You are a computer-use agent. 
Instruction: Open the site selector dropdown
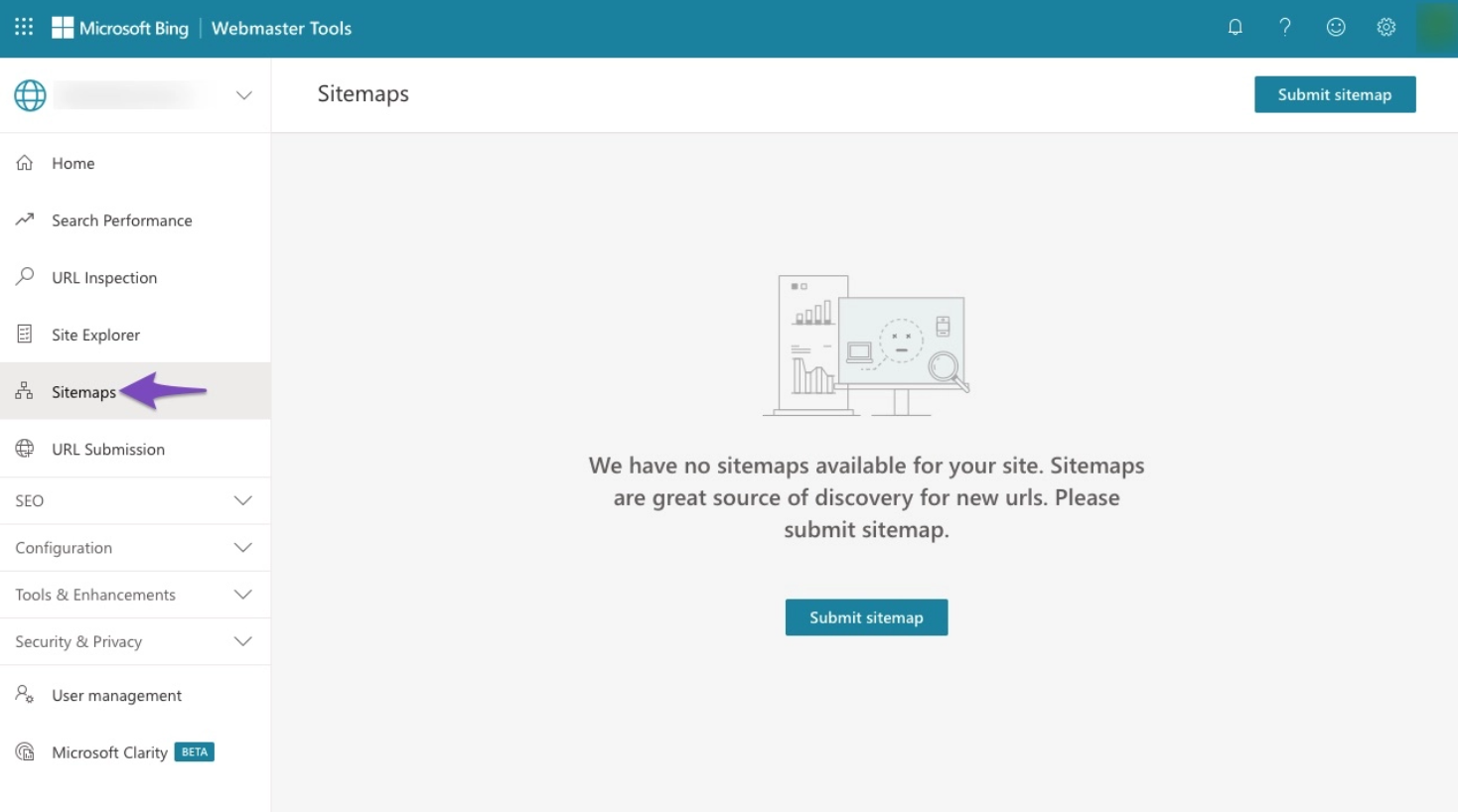[x=244, y=94]
